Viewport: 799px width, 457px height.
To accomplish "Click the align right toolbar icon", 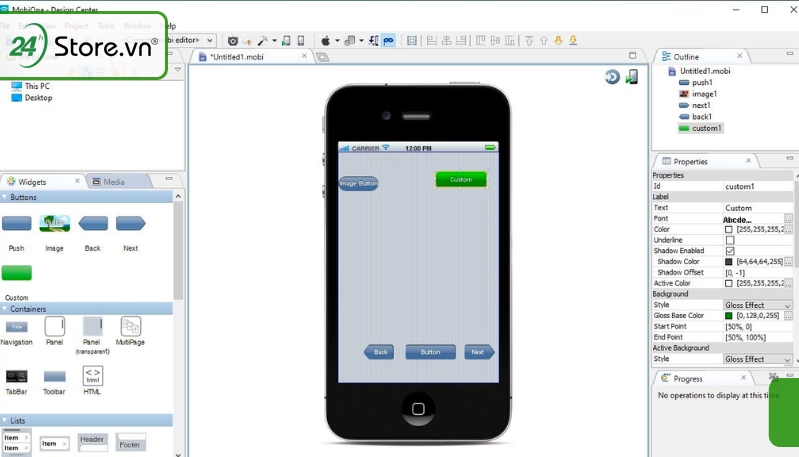I will (x=461, y=41).
